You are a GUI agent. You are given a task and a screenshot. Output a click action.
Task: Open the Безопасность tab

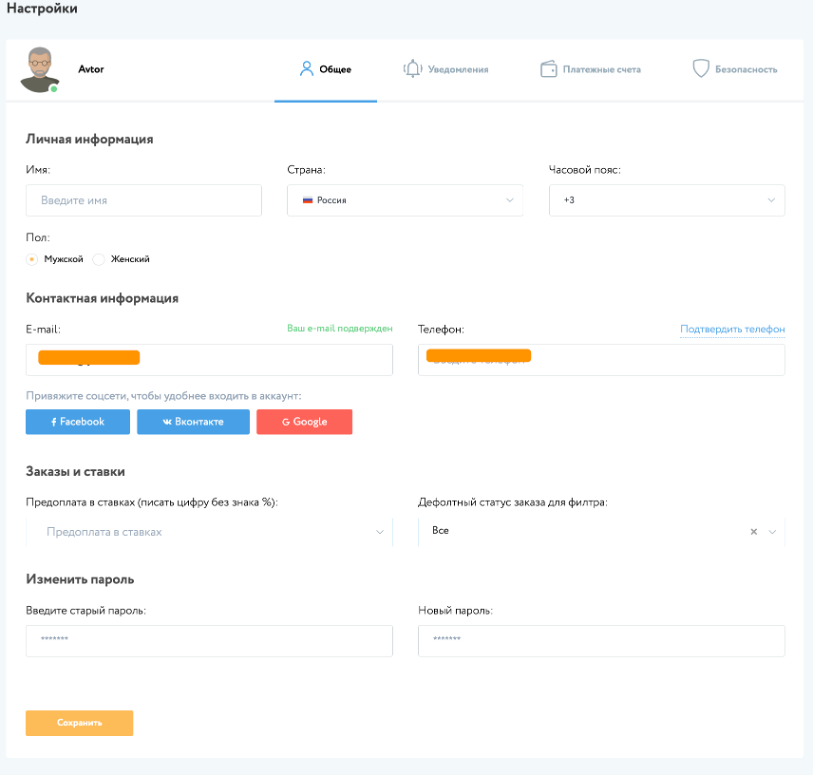tap(745, 70)
